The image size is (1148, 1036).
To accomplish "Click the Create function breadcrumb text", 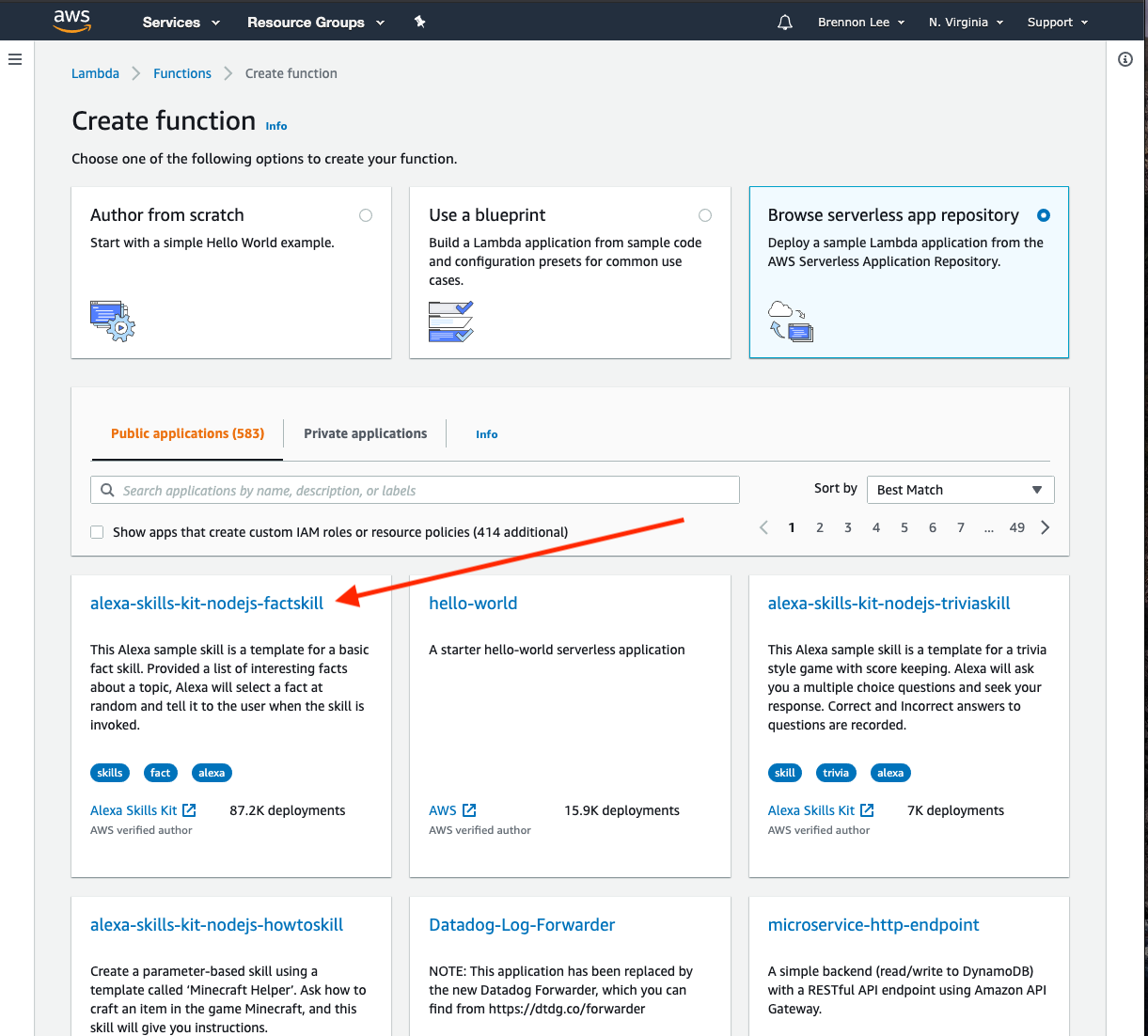I will pyautogui.click(x=291, y=73).
